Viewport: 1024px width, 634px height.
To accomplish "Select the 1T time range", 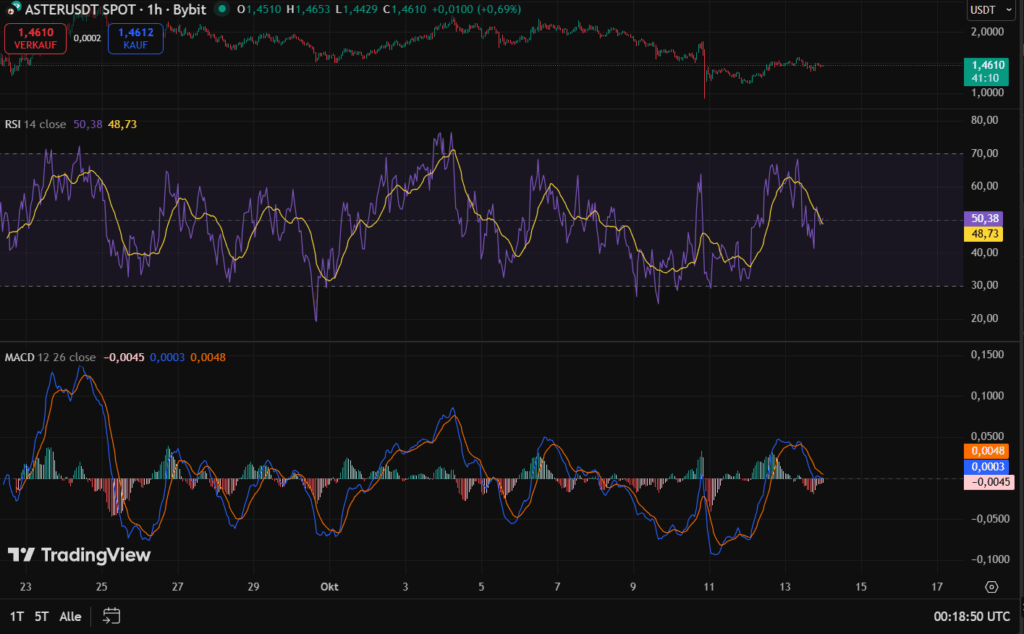I will (x=16, y=617).
